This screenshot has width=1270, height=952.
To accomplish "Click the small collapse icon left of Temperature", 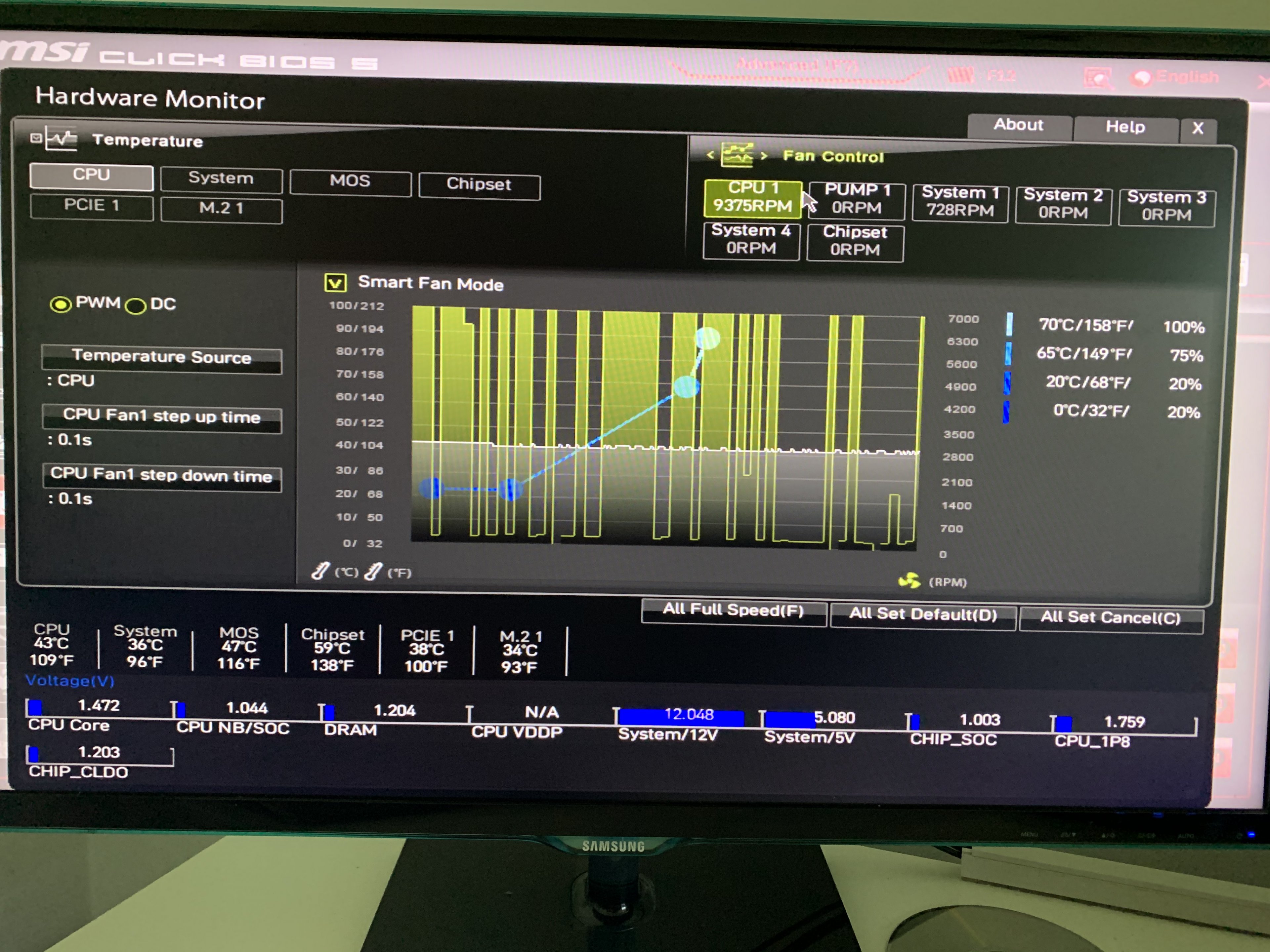I will pyautogui.click(x=36, y=138).
